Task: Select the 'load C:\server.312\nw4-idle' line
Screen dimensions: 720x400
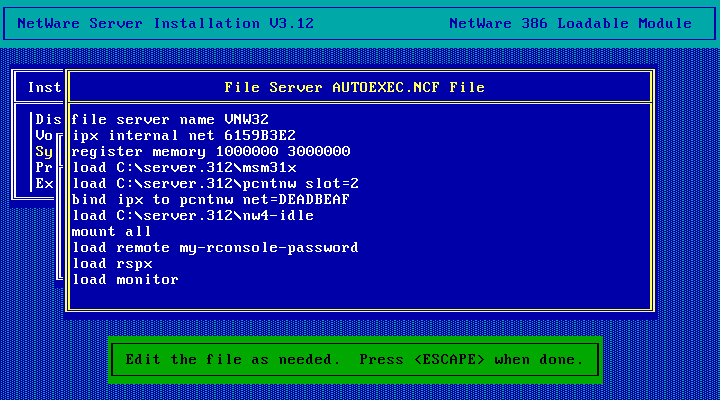Action: (x=192, y=215)
